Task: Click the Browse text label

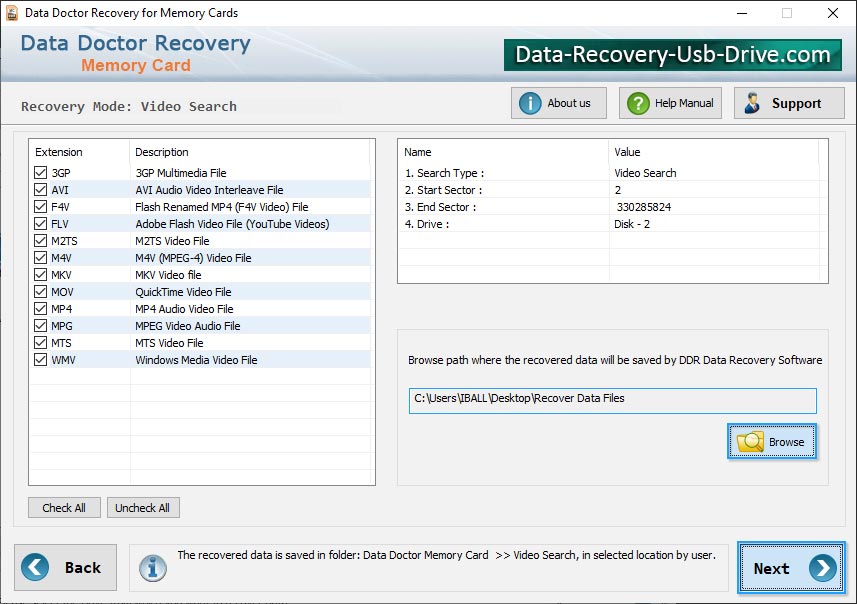Action: [786, 442]
